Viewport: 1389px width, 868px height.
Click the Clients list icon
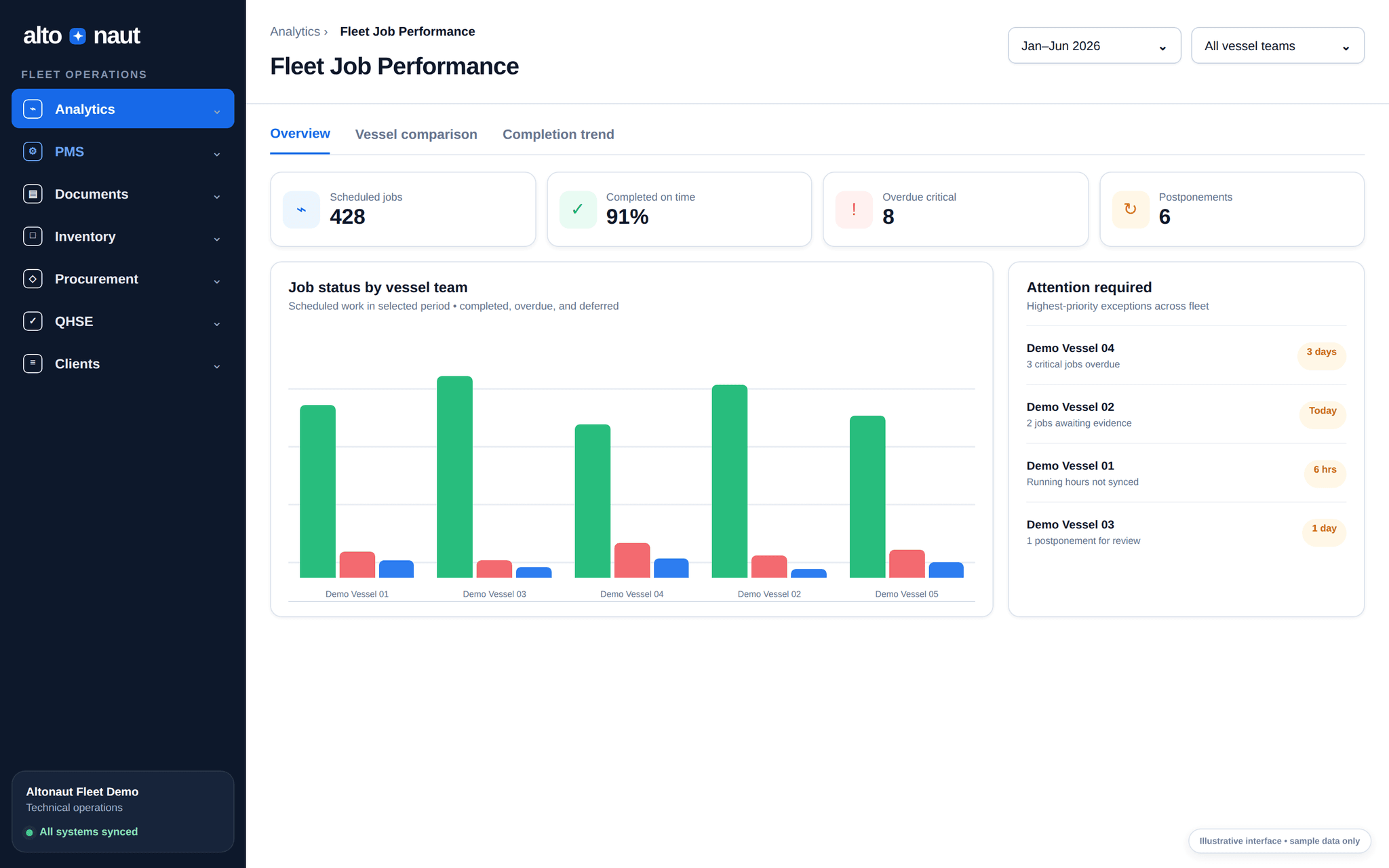(33, 363)
